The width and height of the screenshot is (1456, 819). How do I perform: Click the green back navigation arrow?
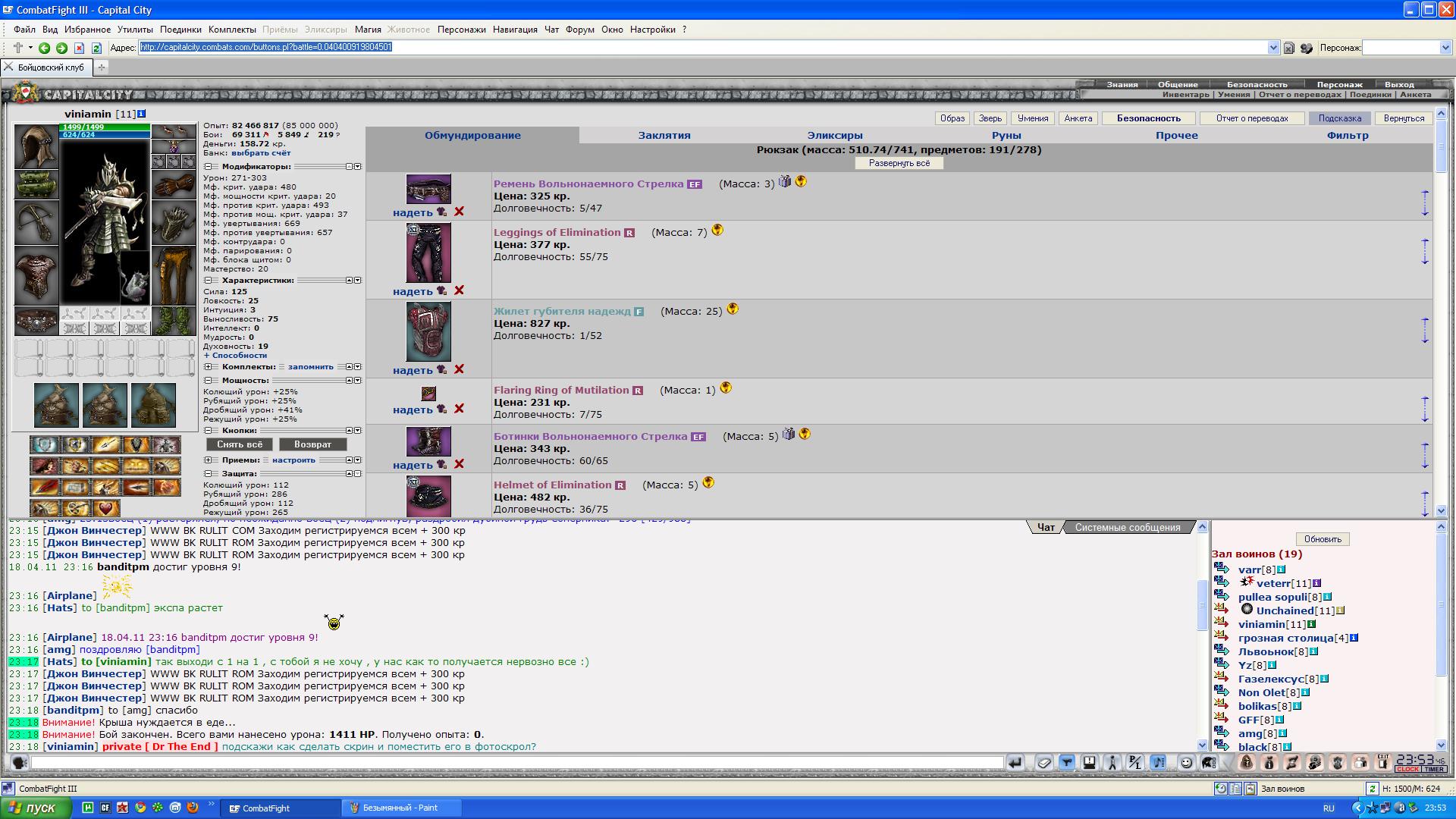44,48
